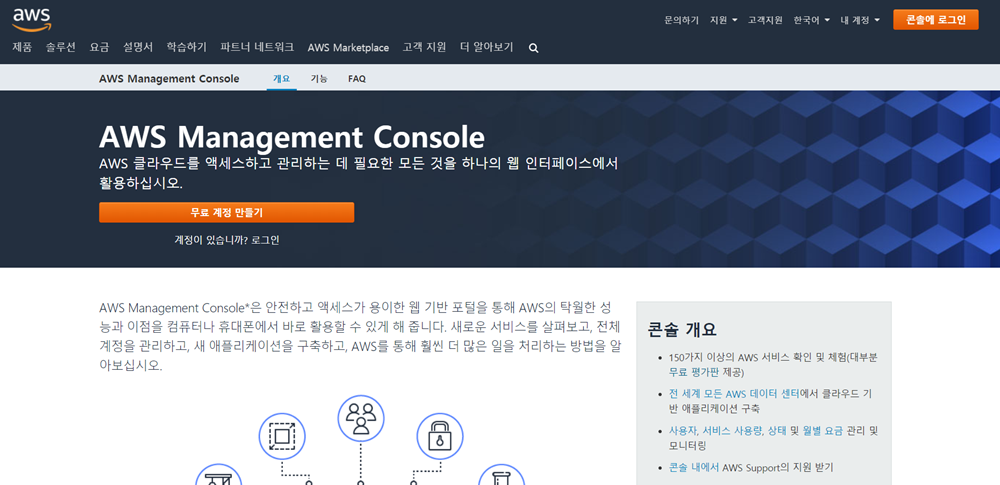
Task: Open the 더 알아보기 menu
Action: [x=487, y=47]
